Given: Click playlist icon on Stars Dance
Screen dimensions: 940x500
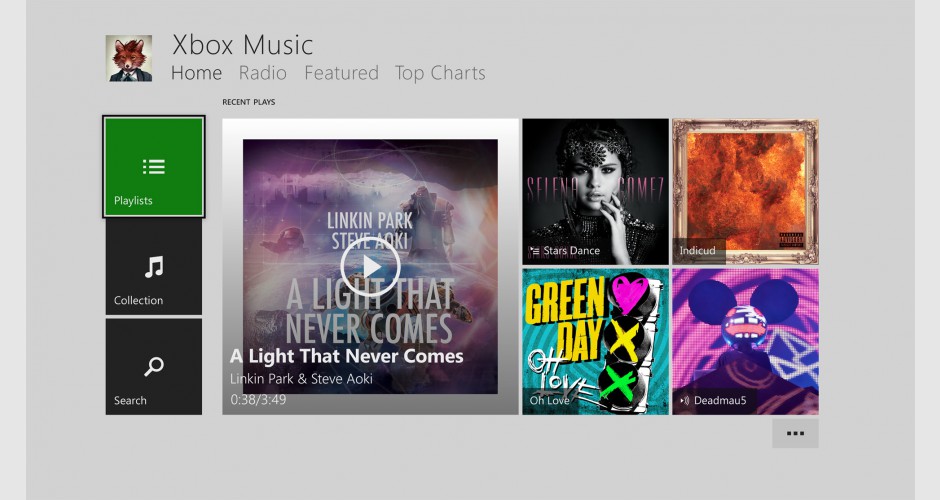Looking at the screenshot, I should pyautogui.click(x=534, y=251).
